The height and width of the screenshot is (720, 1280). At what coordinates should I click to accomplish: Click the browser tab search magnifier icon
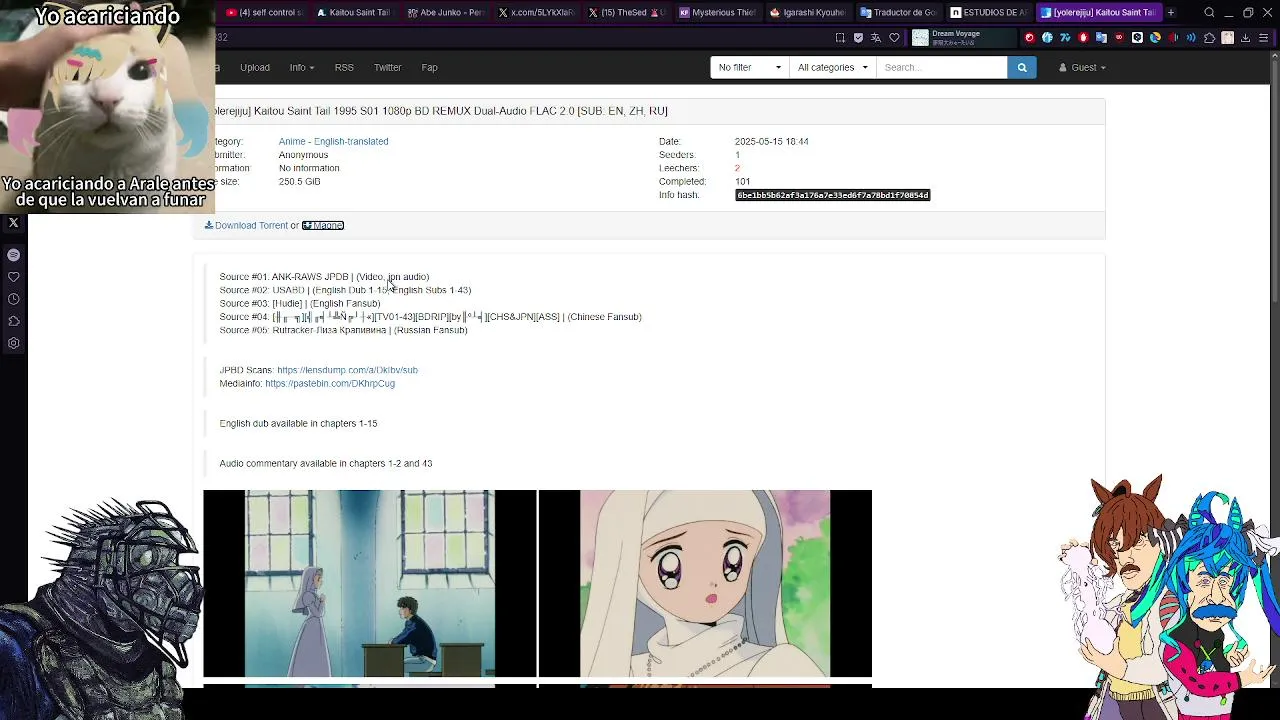pos(1209,12)
